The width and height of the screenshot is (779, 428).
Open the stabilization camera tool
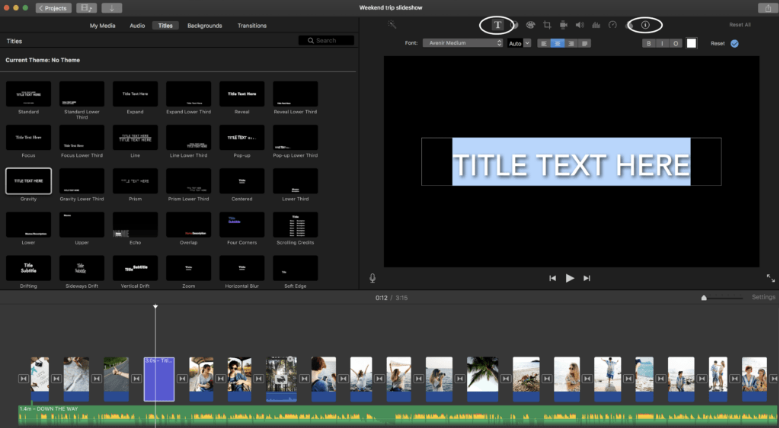pos(563,25)
